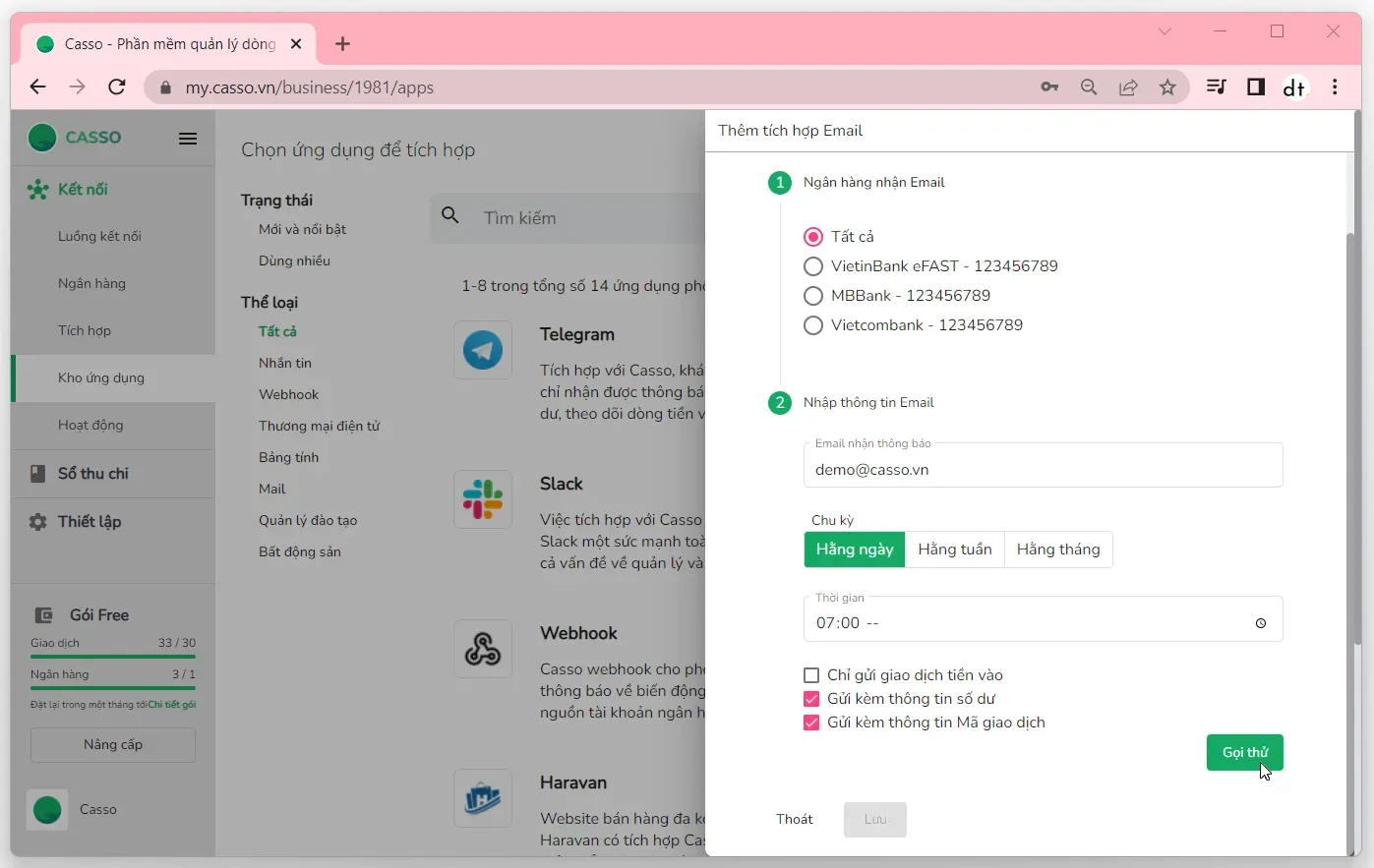1374x868 pixels.
Task: Choose the Hằng ngày cycle
Action: click(x=855, y=550)
